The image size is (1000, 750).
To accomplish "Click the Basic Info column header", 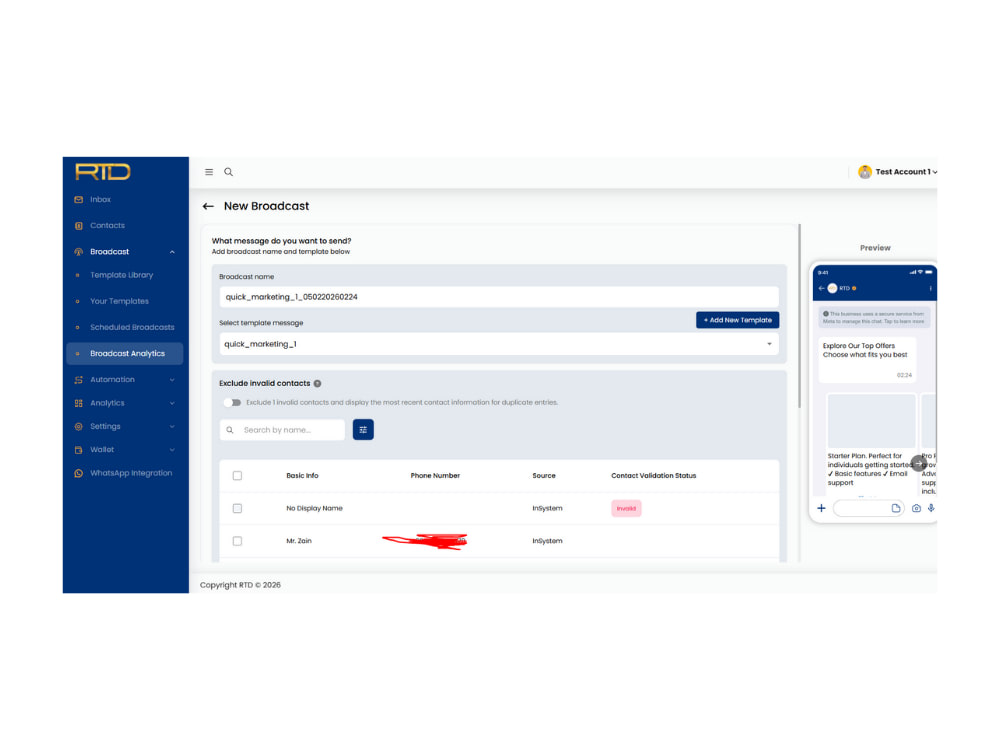I will [x=302, y=476].
